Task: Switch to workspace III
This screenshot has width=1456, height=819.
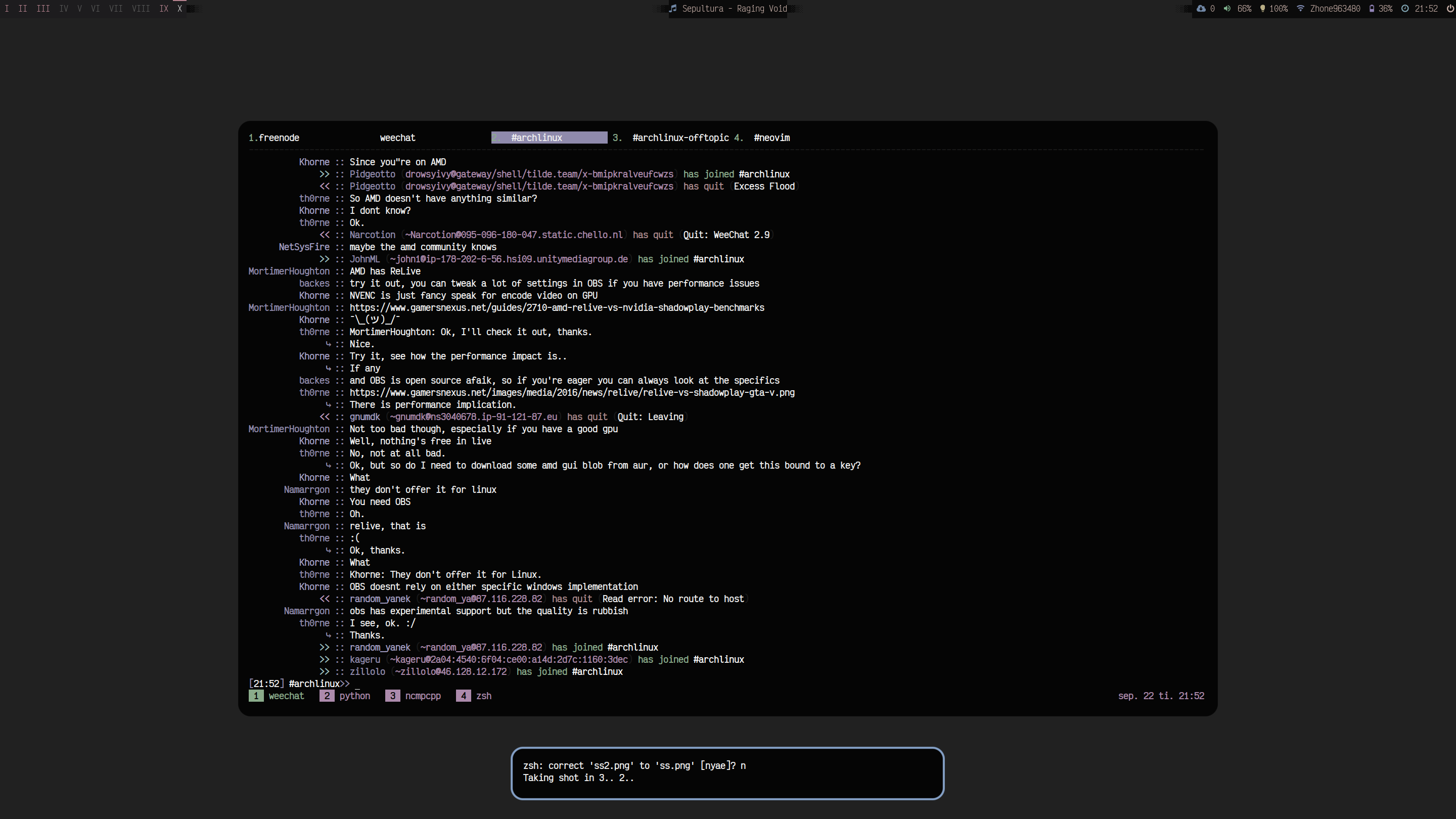Action: [43, 9]
